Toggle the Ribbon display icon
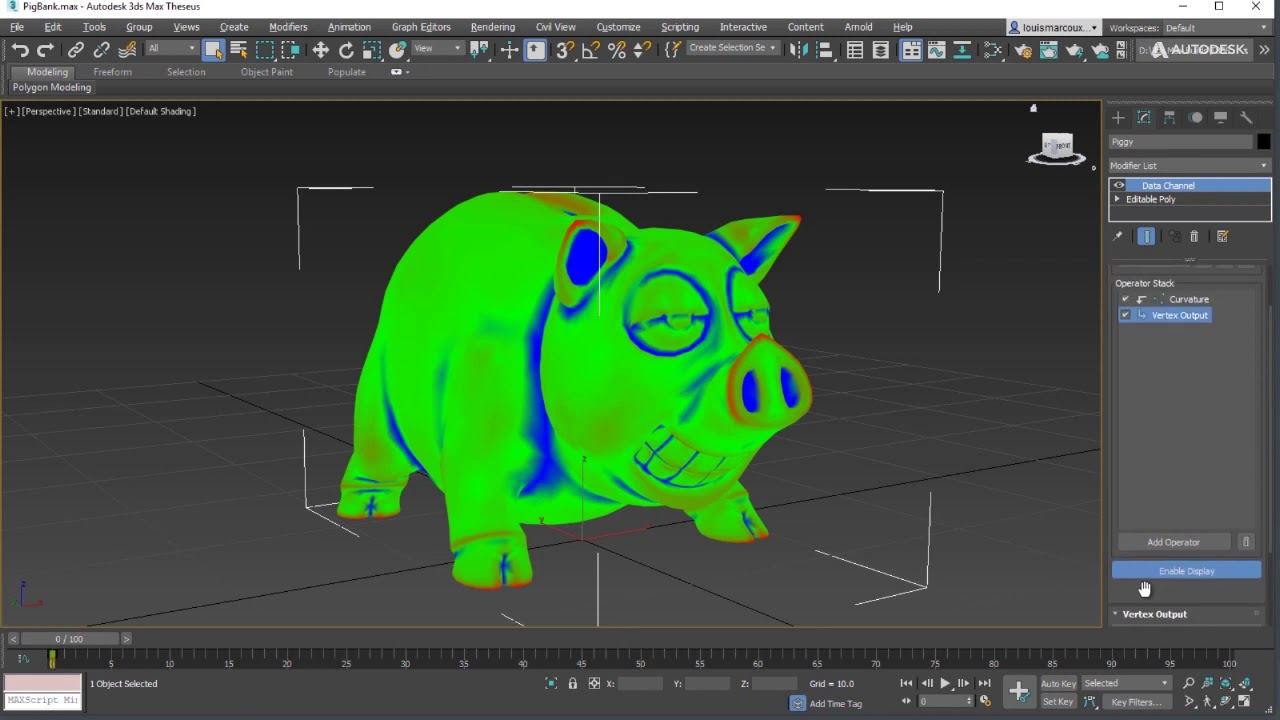This screenshot has width=1280, height=720. [911, 50]
